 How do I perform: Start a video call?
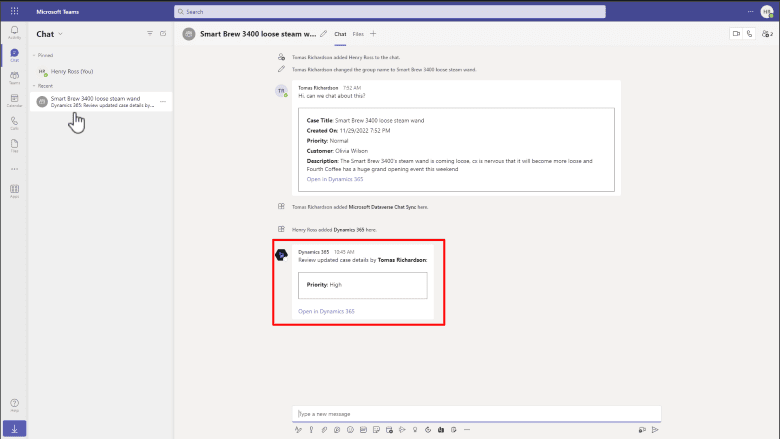coord(736,34)
